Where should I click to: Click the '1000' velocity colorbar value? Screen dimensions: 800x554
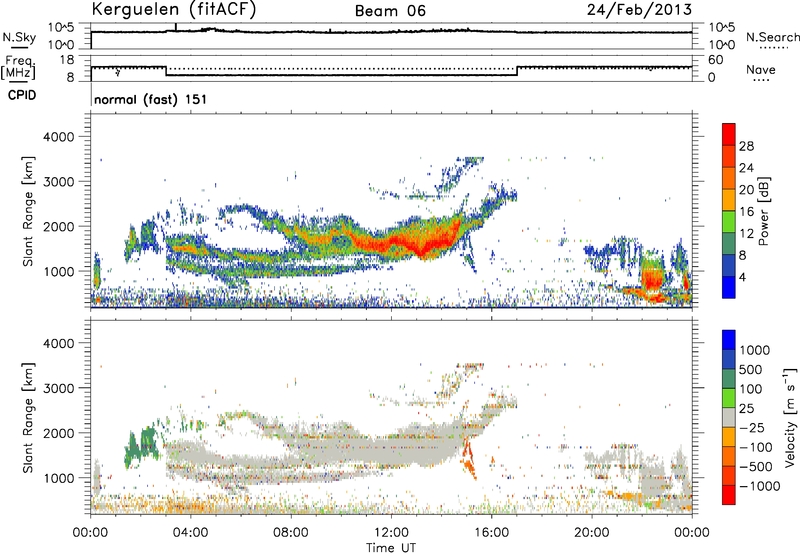click(754, 350)
